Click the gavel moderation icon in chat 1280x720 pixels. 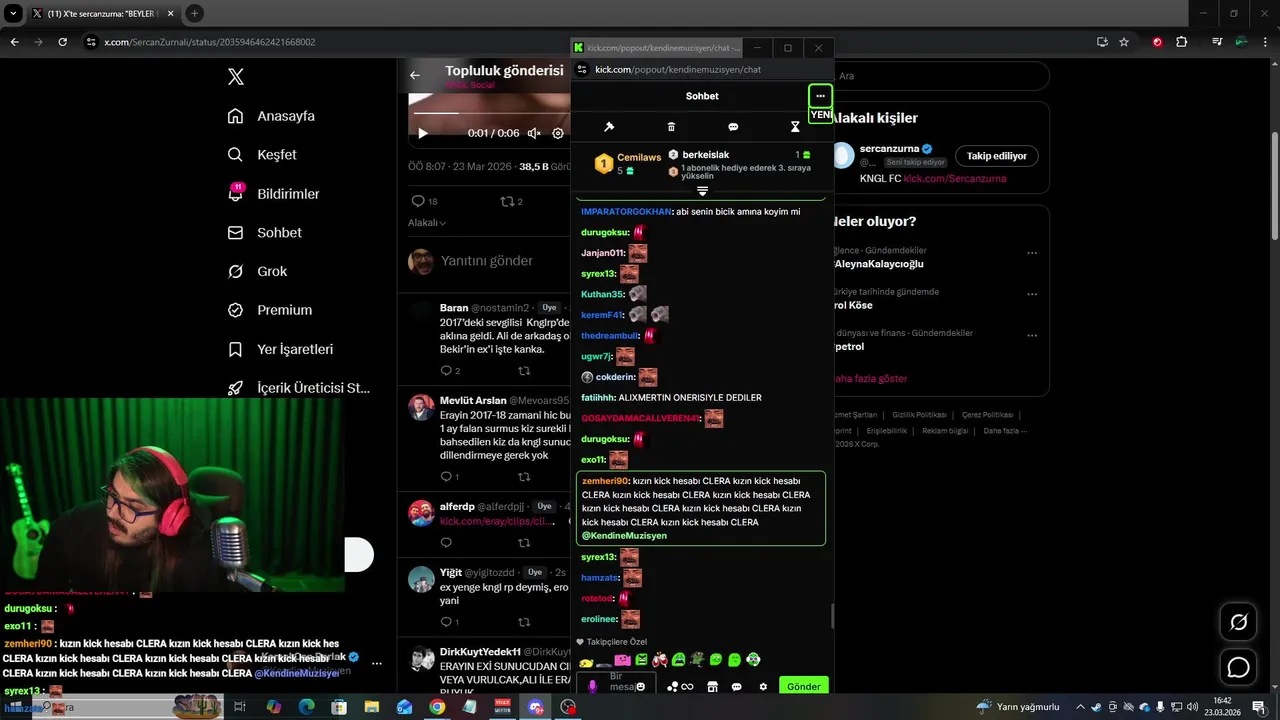(609, 127)
